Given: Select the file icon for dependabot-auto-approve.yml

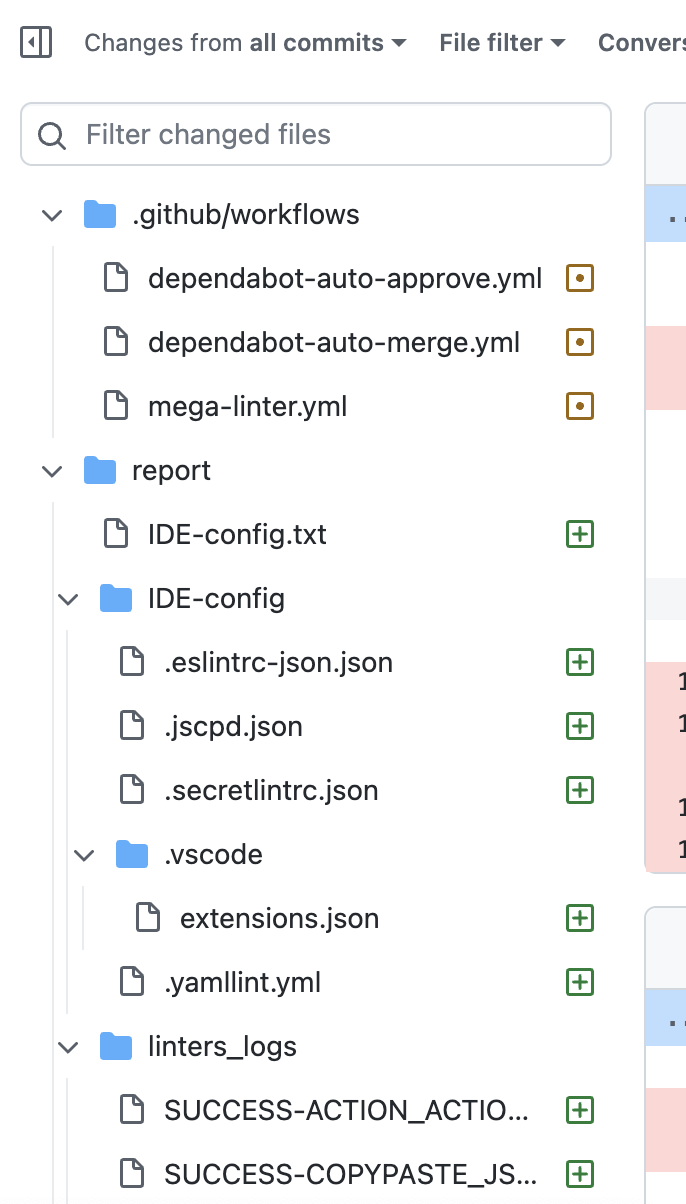Looking at the screenshot, I should tap(115, 278).
